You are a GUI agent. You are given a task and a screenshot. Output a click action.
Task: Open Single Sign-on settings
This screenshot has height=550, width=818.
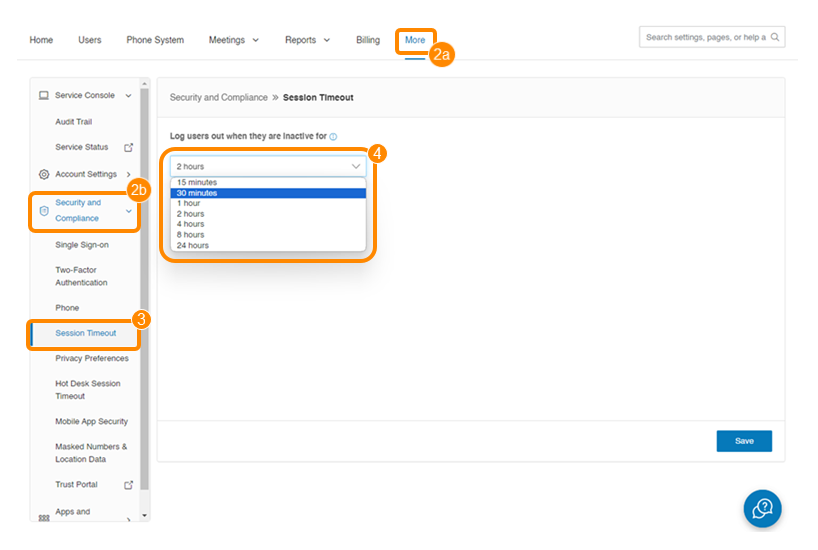[x=82, y=244]
